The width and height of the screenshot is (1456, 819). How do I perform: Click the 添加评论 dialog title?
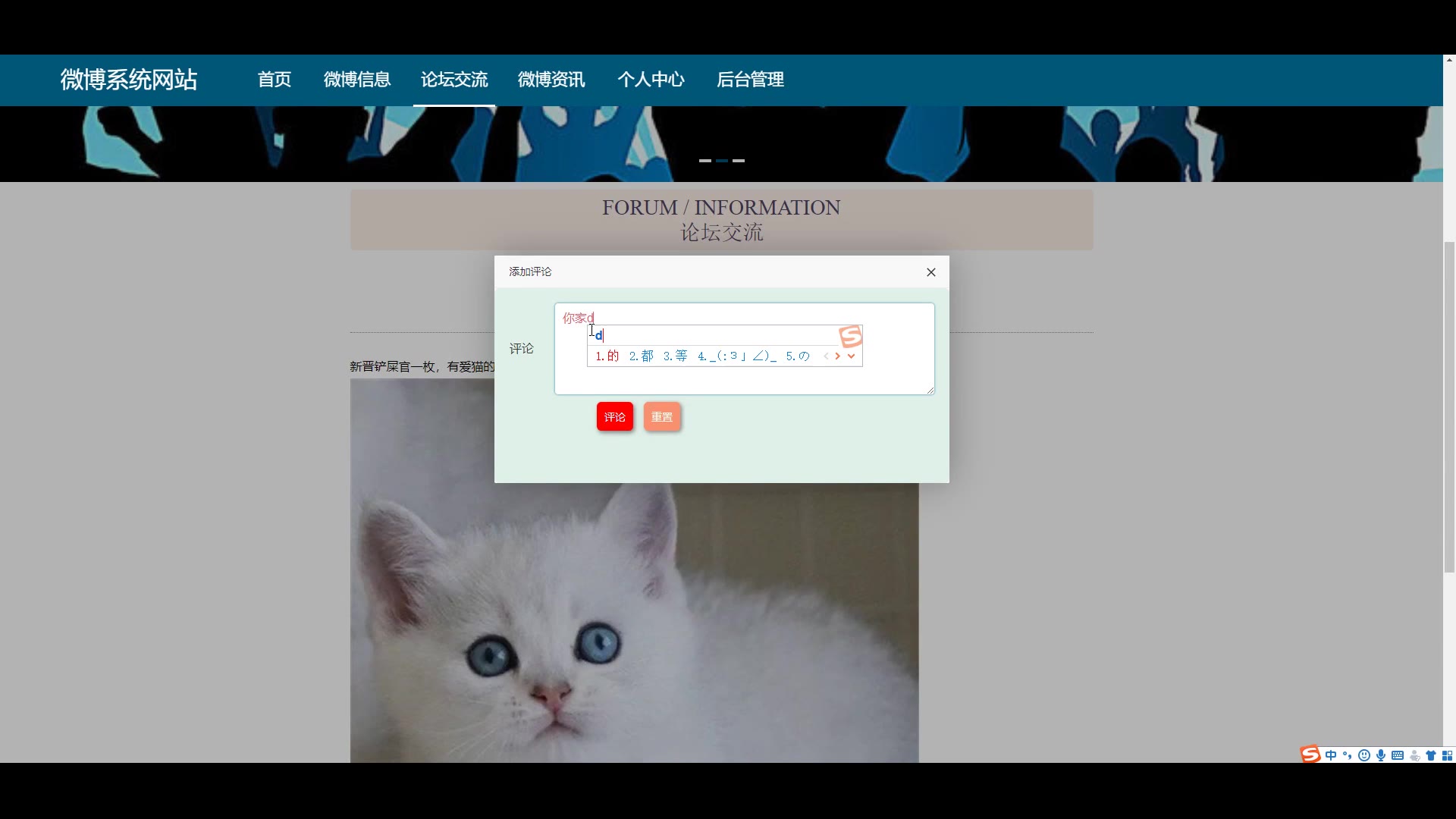[x=530, y=271]
